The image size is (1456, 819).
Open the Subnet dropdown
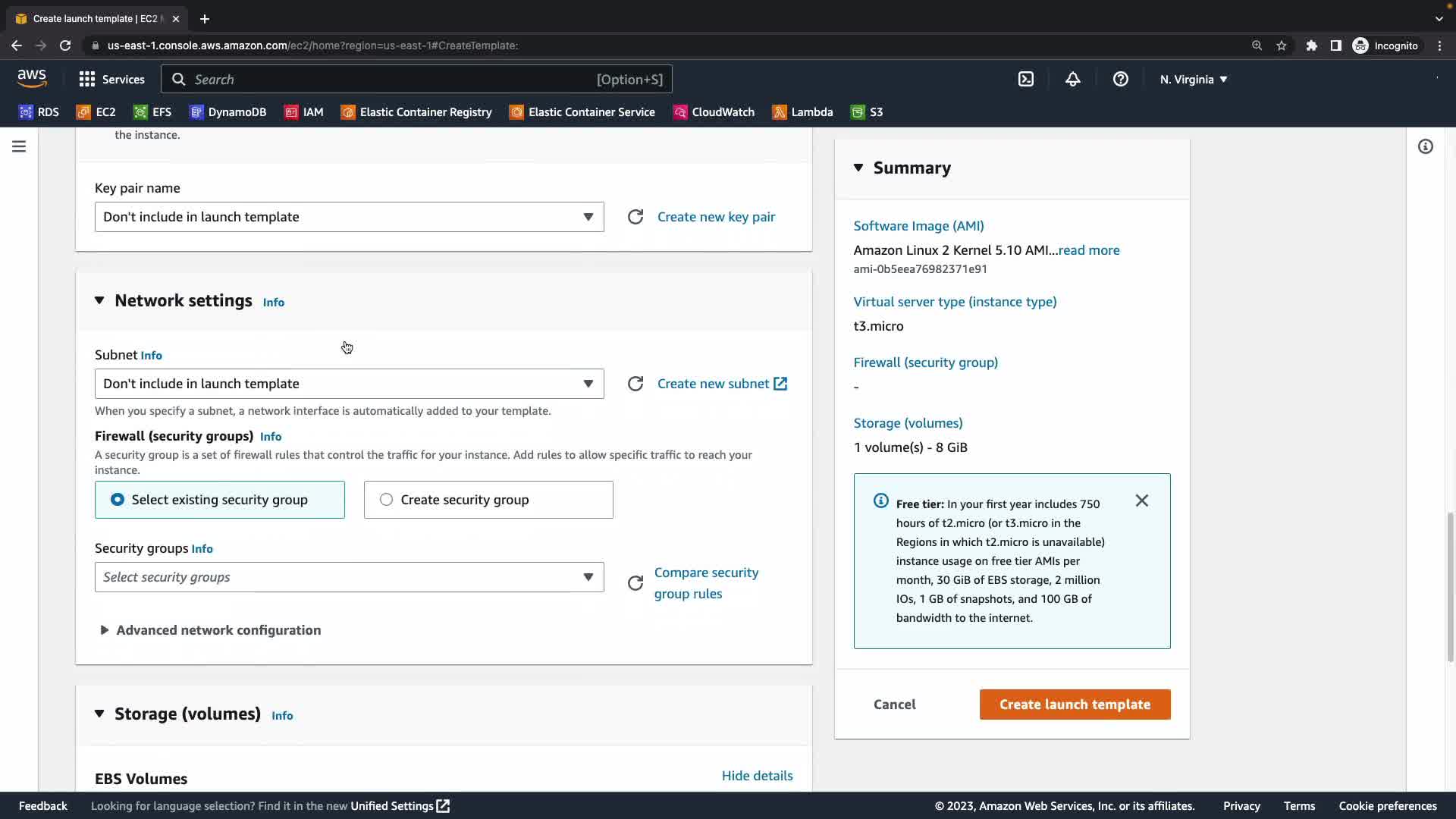pyautogui.click(x=349, y=384)
